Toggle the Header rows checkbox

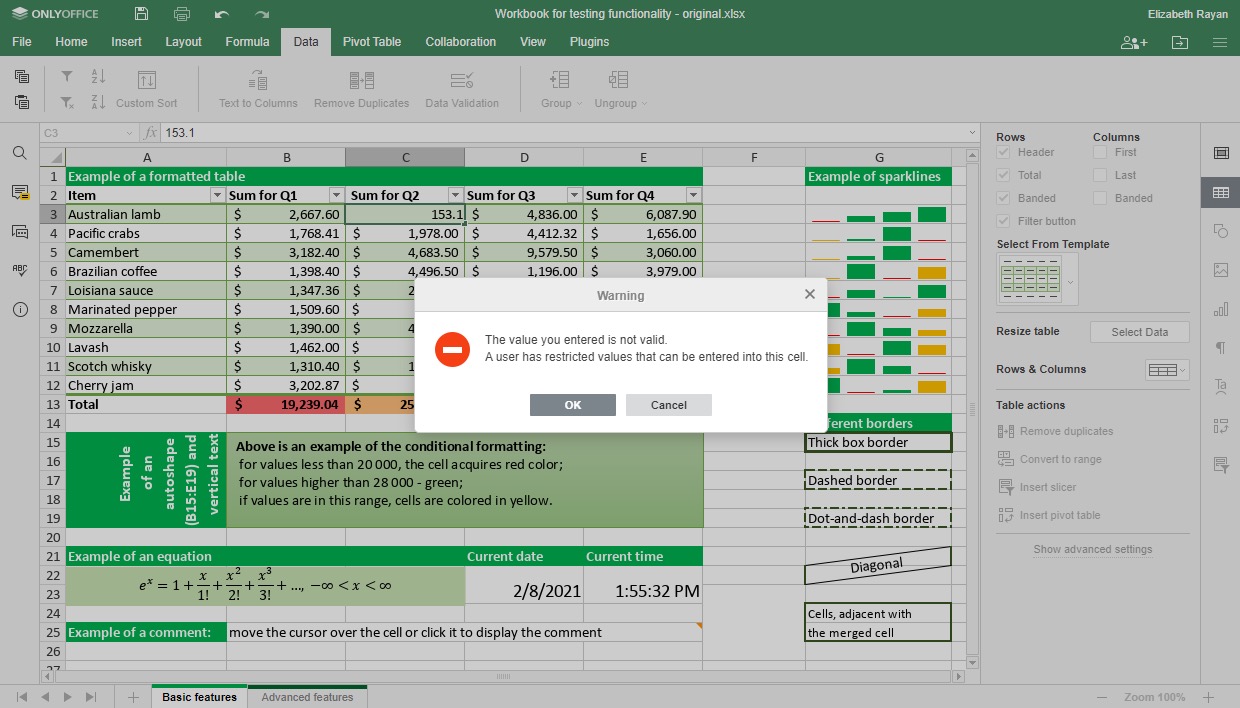(1003, 152)
